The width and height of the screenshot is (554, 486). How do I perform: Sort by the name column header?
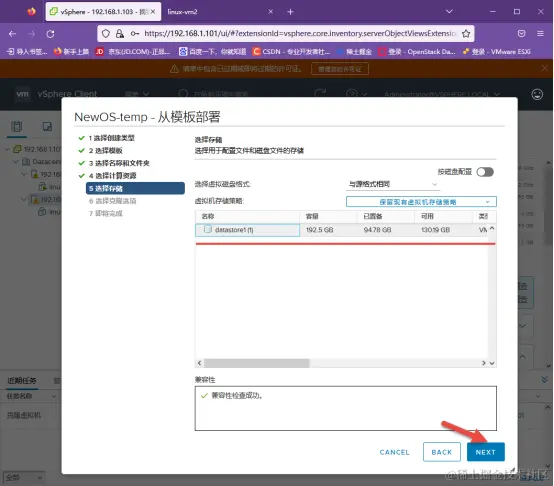247,216
